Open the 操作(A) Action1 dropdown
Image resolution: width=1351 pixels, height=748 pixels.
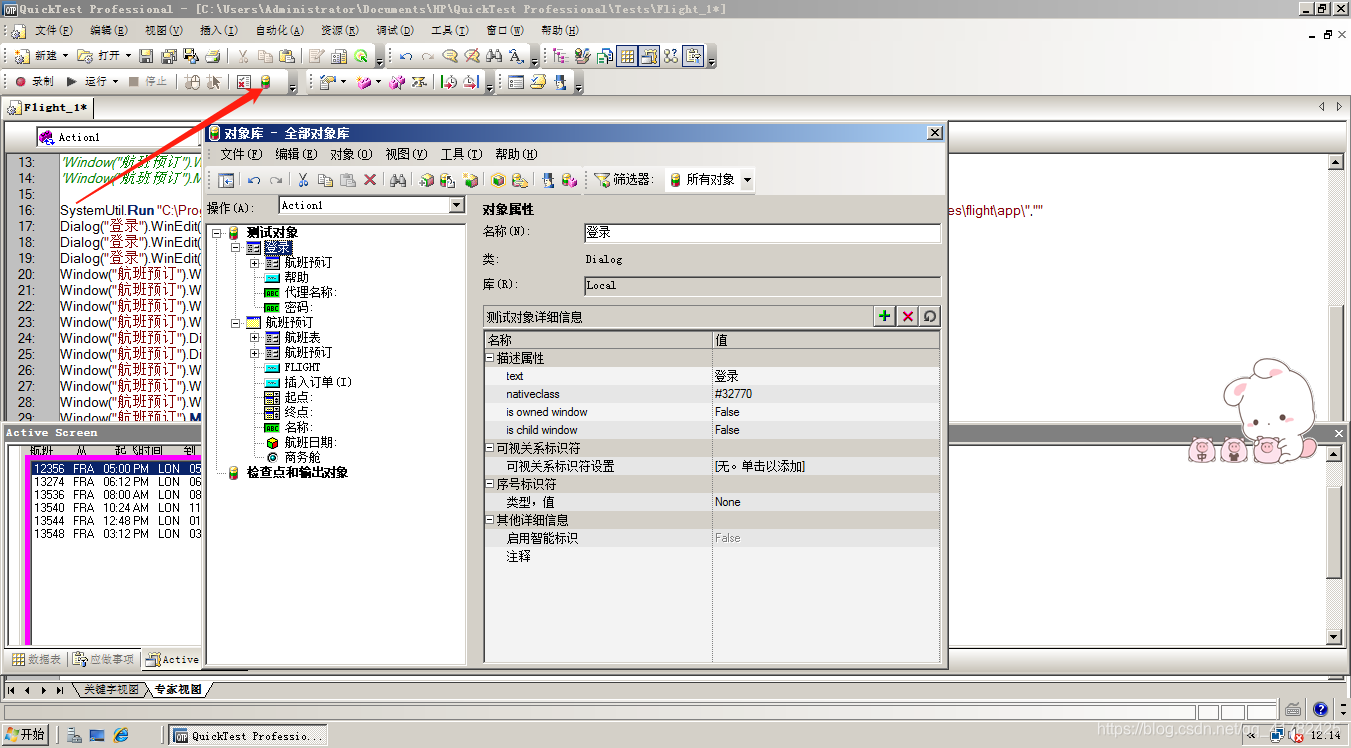(x=456, y=204)
